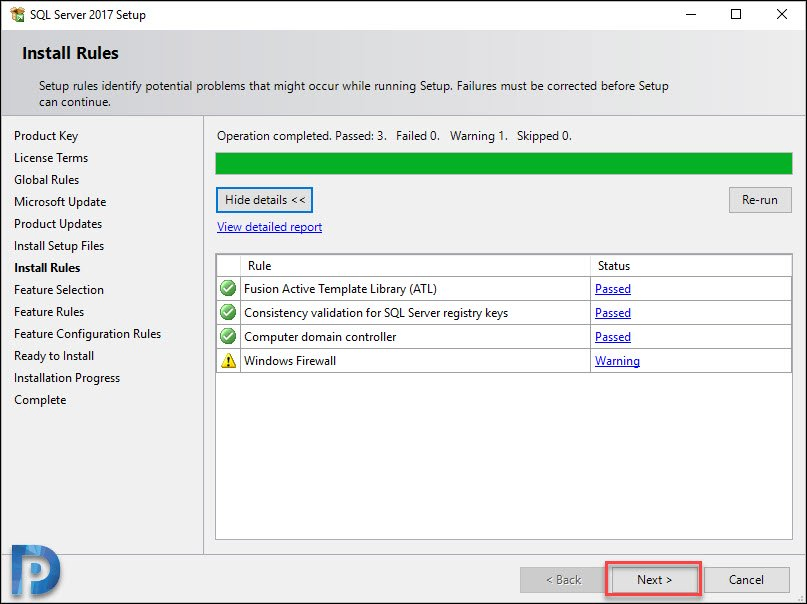Select Product Updates step in sidebar
The width and height of the screenshot is (807, 604).
point(58,224)
